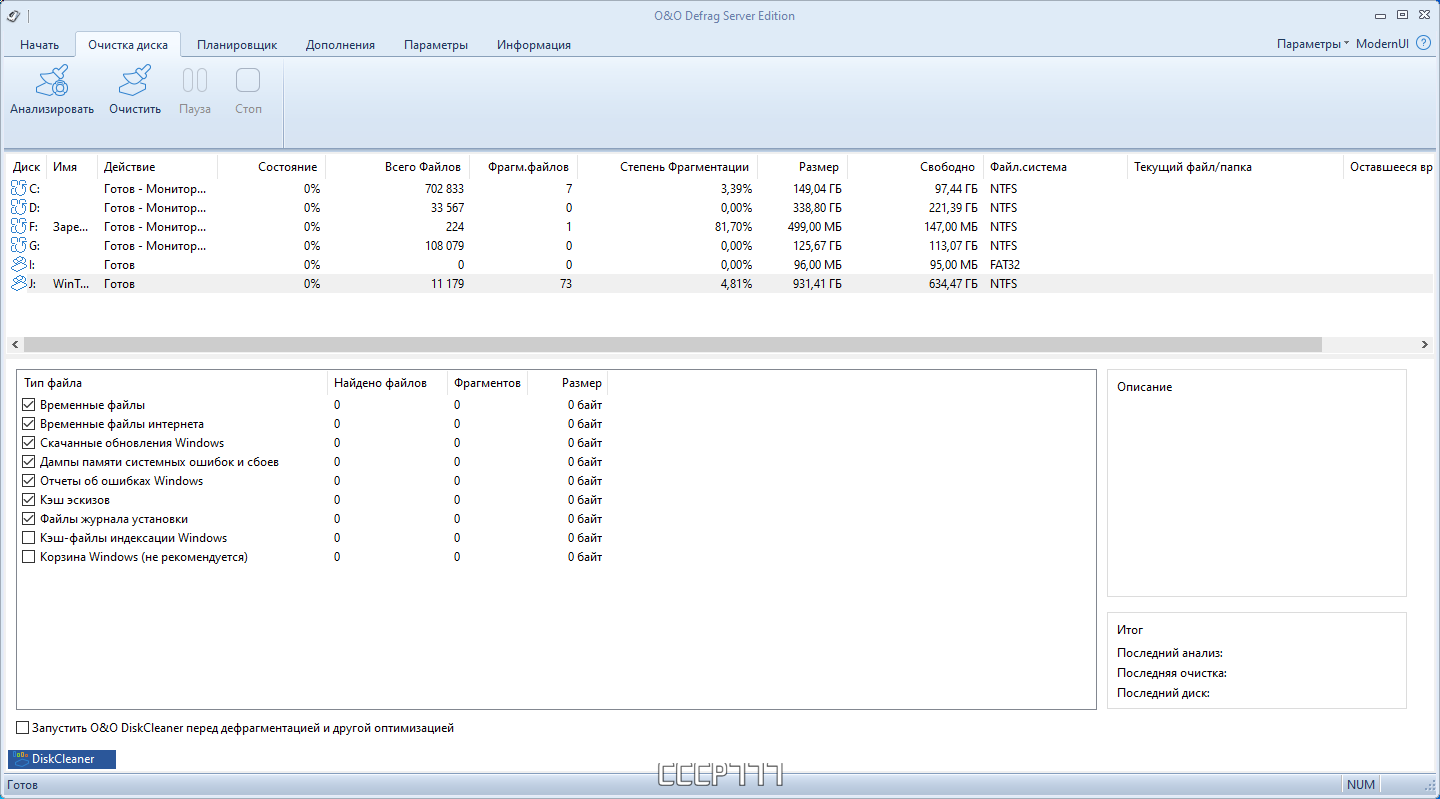1440x799 pixels.
Task: Start cleaning with the Очистить tool
Action: click(135, 91)
